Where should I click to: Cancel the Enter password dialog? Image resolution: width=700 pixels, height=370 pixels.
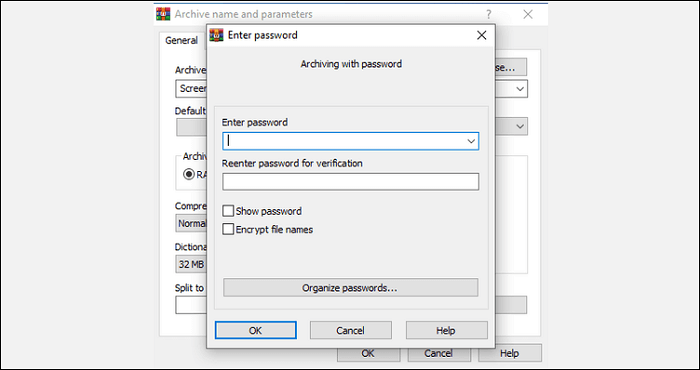pos(350,331)
